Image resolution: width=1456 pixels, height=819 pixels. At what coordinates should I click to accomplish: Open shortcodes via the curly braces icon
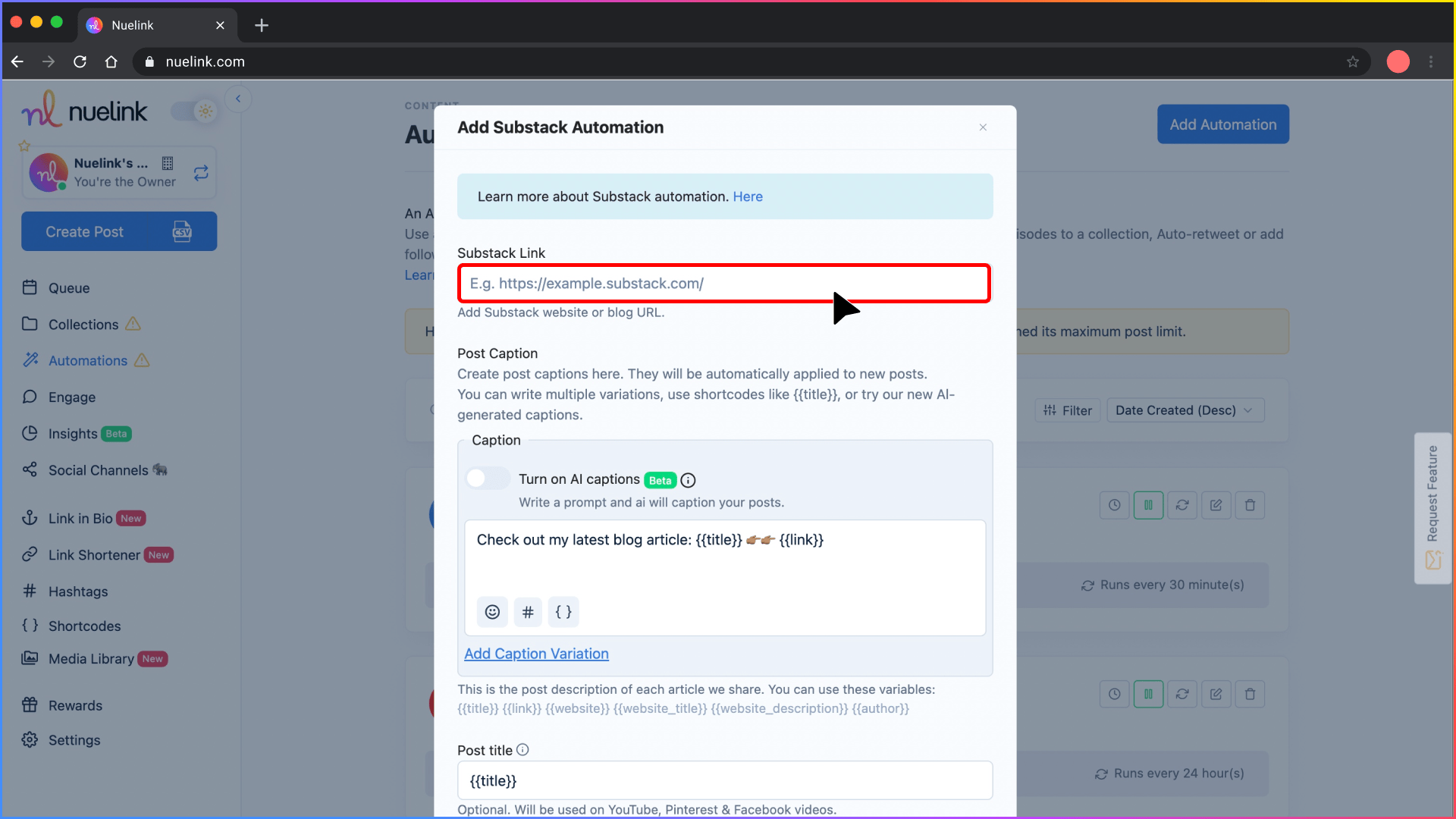(563, 612)
